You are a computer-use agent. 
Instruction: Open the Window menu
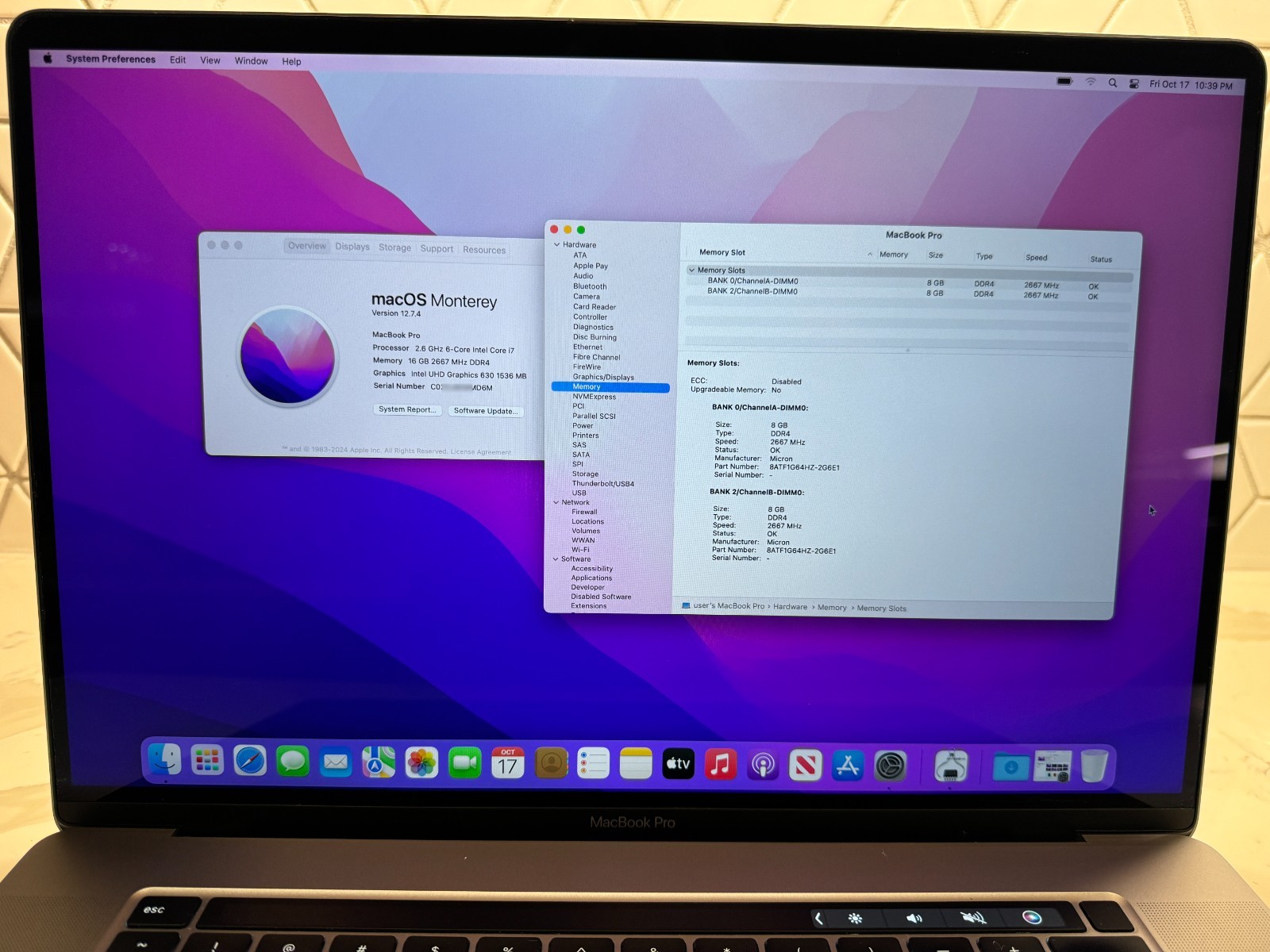click(x=251, y=61)
